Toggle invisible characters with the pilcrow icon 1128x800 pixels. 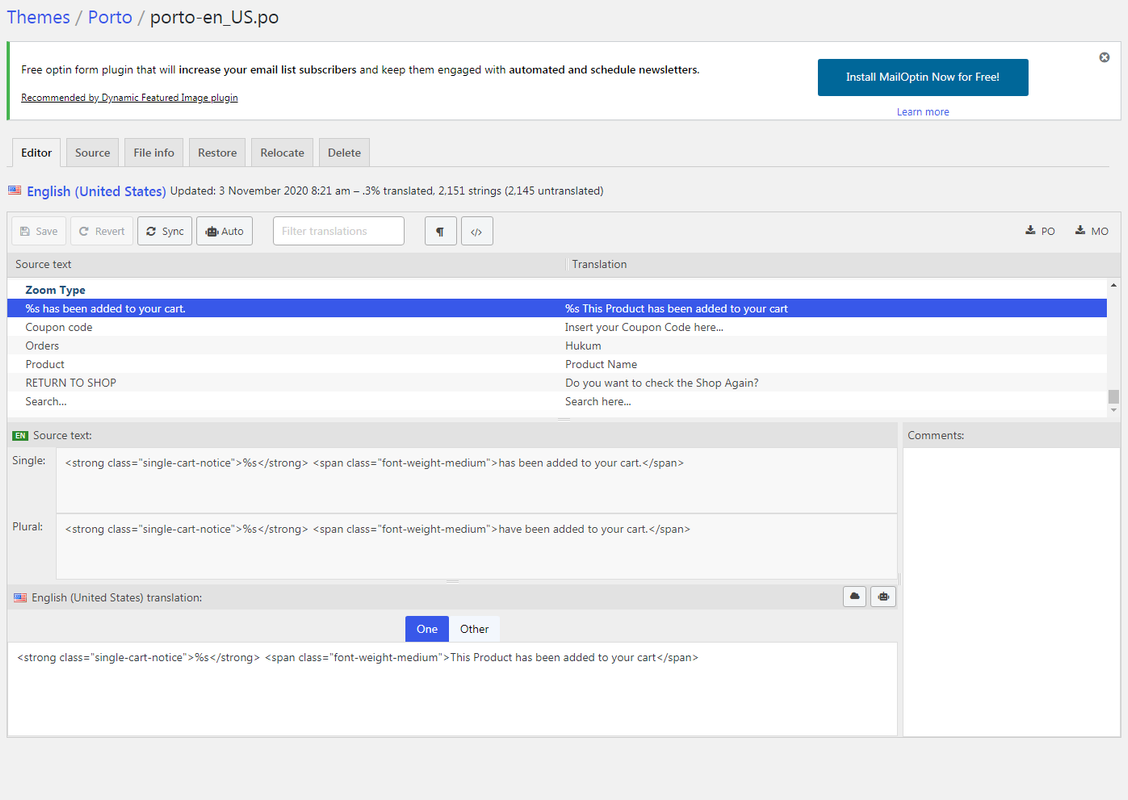click(x=440, y=231)
